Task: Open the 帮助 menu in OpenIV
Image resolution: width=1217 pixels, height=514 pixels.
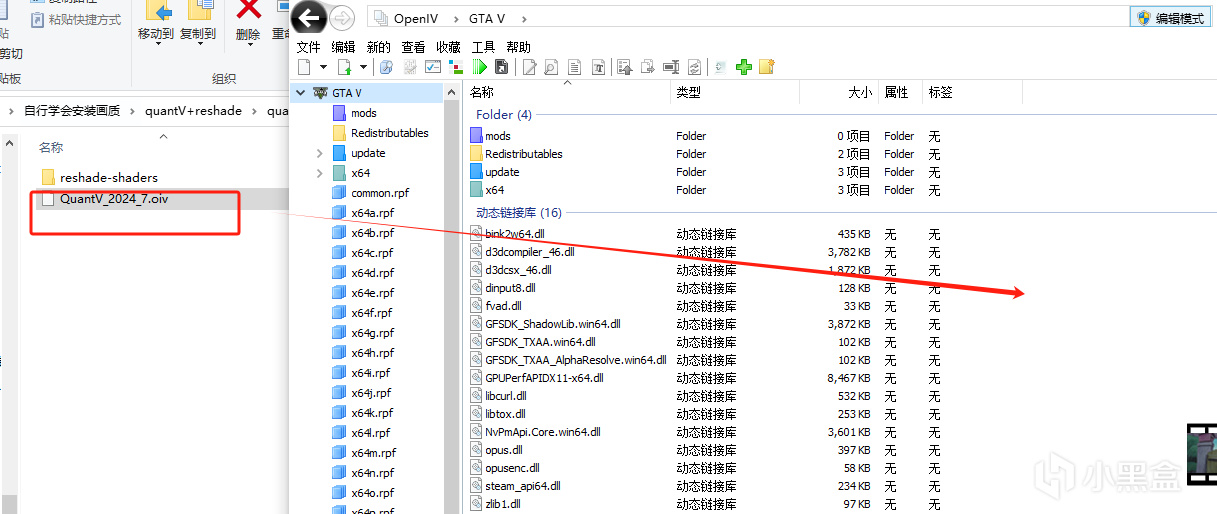Action: point(518,47)
